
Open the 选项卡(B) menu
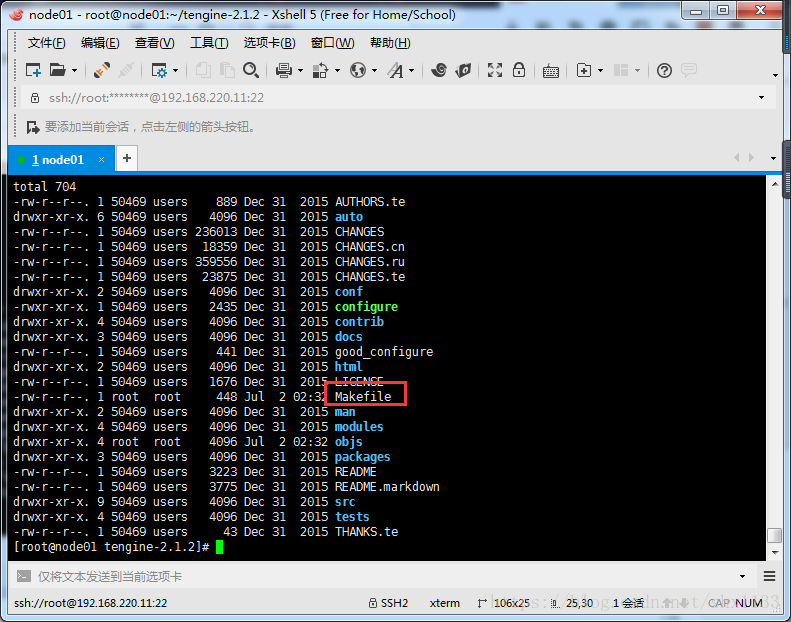tap(269, 43)
